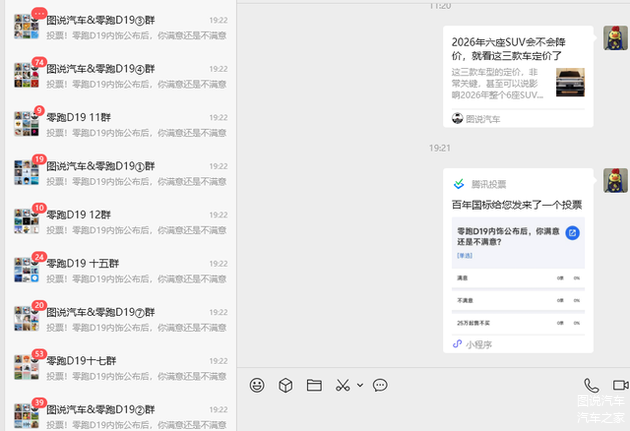The height and width of the screenshot is (431, 630).
Task: Click the favorites cube icon in toolbar
Action: [x=285, y=385]
